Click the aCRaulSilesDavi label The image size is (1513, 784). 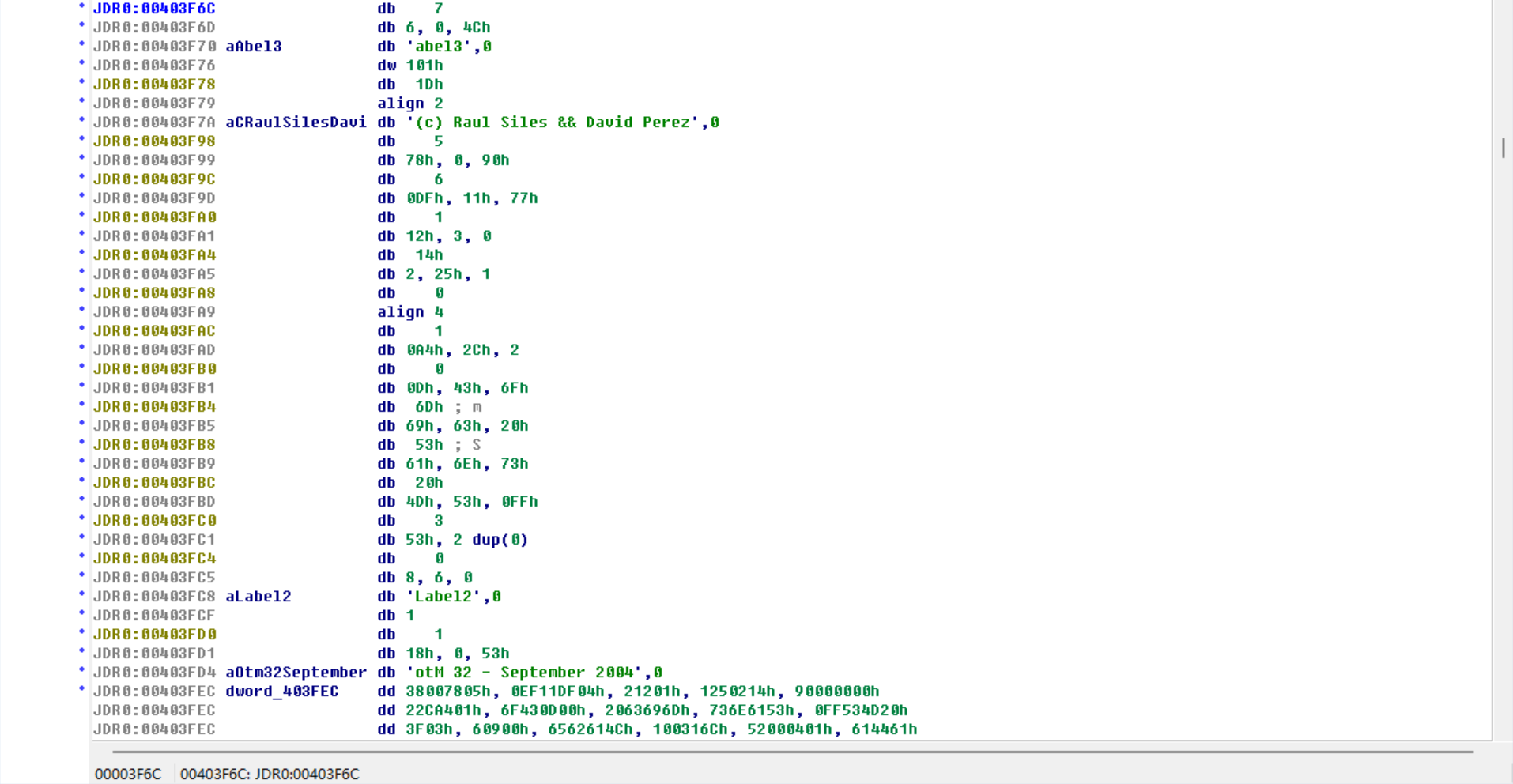click(x=296, y=122)
